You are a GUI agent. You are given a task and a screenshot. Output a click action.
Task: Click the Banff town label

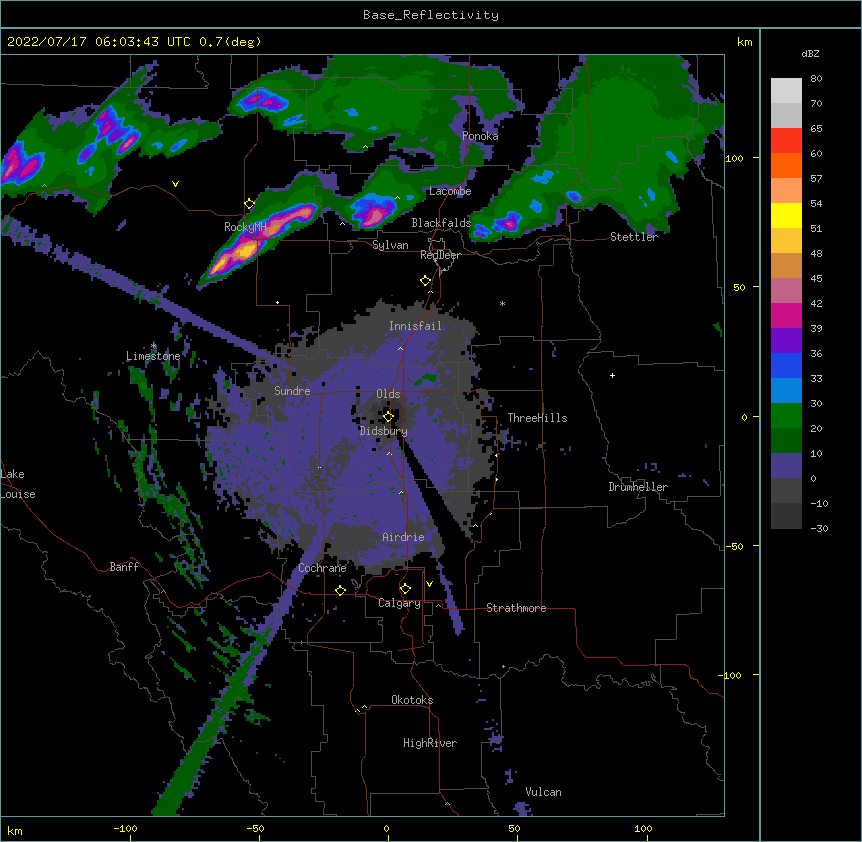pos(124,567)
